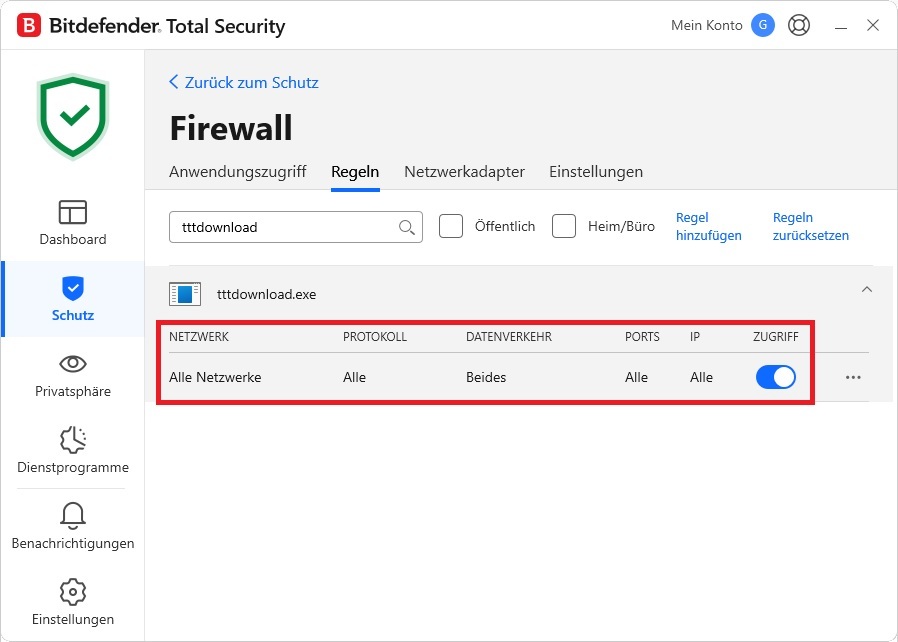This screenshot has height=642, width=898.
Task: Open the firewall Einstellungen tab
Action: 596,172
